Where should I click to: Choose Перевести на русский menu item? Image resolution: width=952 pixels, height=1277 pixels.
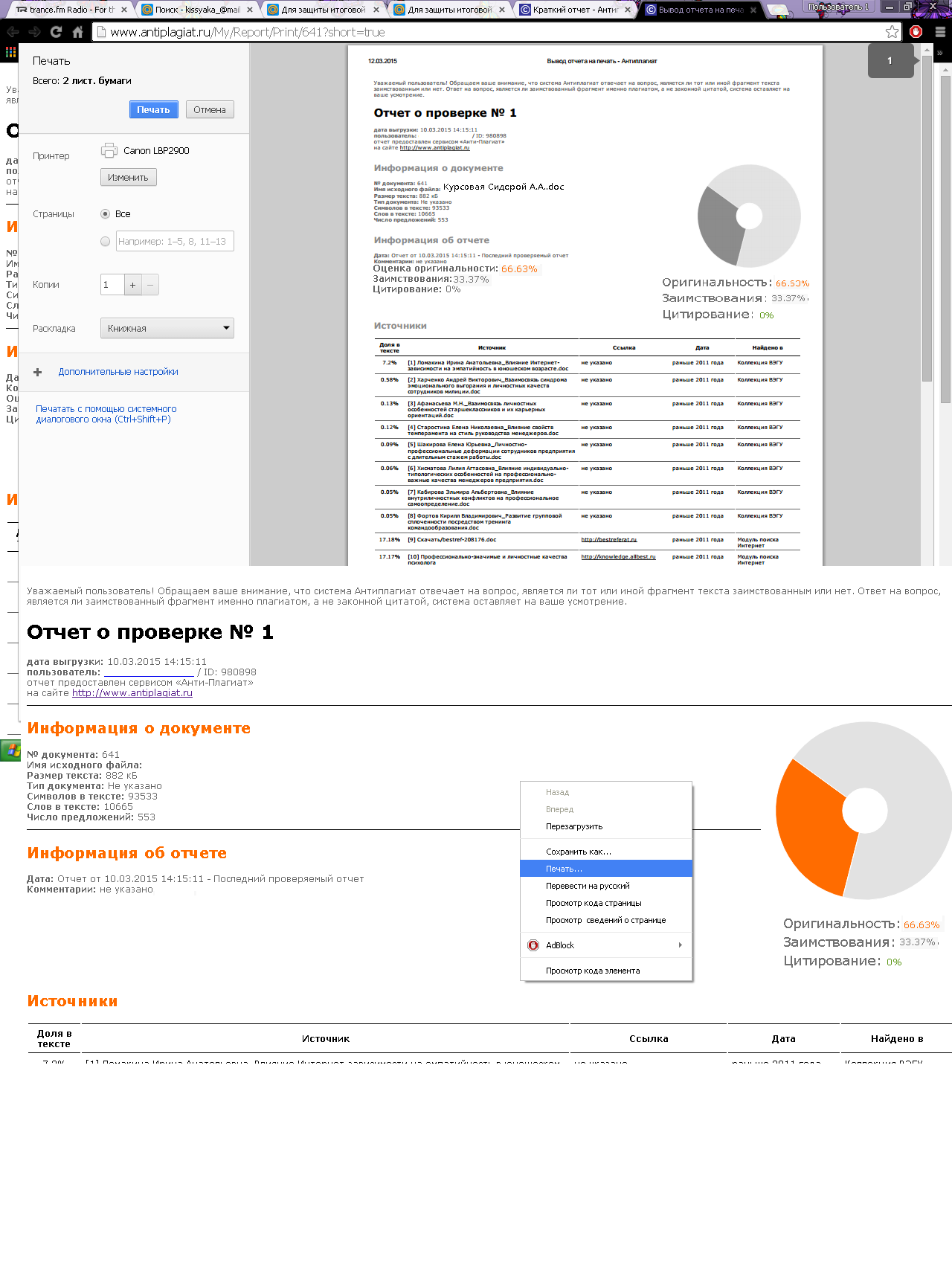(x=606, y=886)
